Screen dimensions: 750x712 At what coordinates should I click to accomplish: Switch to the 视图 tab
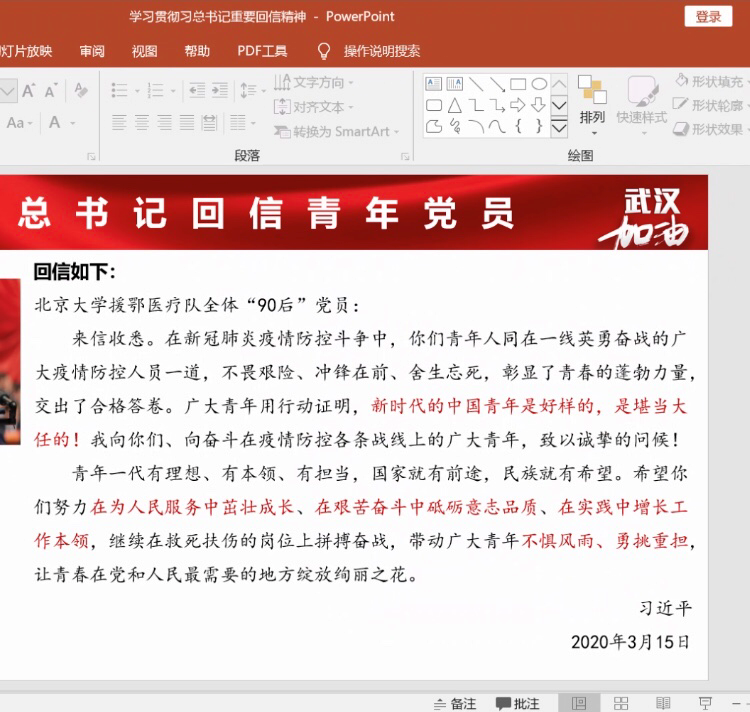pyautogui.click(x=144, y=51)
